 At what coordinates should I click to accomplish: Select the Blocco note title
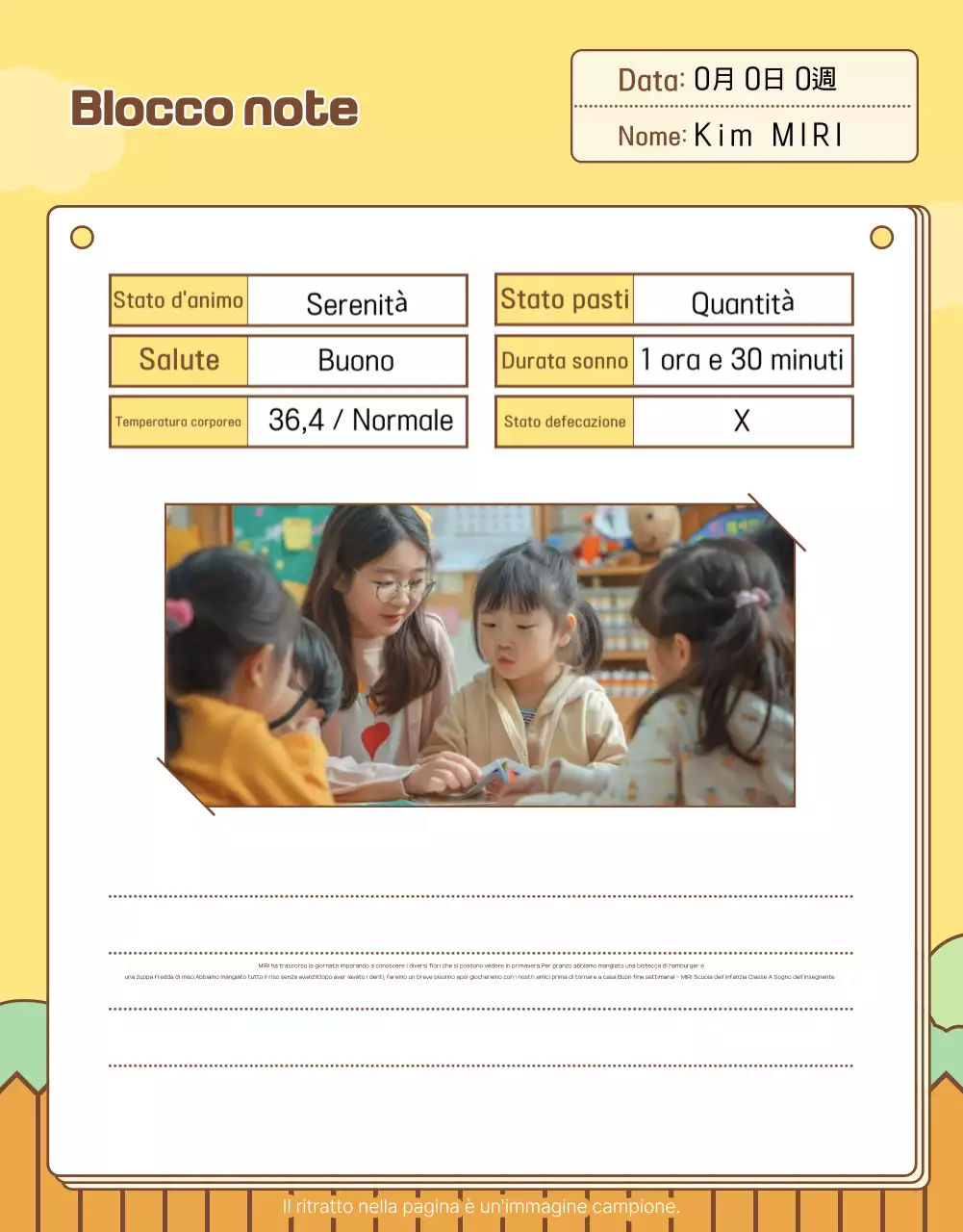(x=214, y=108)
